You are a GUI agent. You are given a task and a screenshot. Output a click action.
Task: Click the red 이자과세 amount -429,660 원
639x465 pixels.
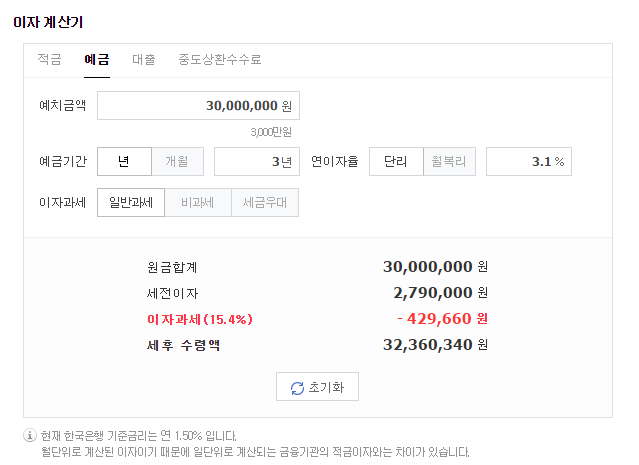(443, 319)
